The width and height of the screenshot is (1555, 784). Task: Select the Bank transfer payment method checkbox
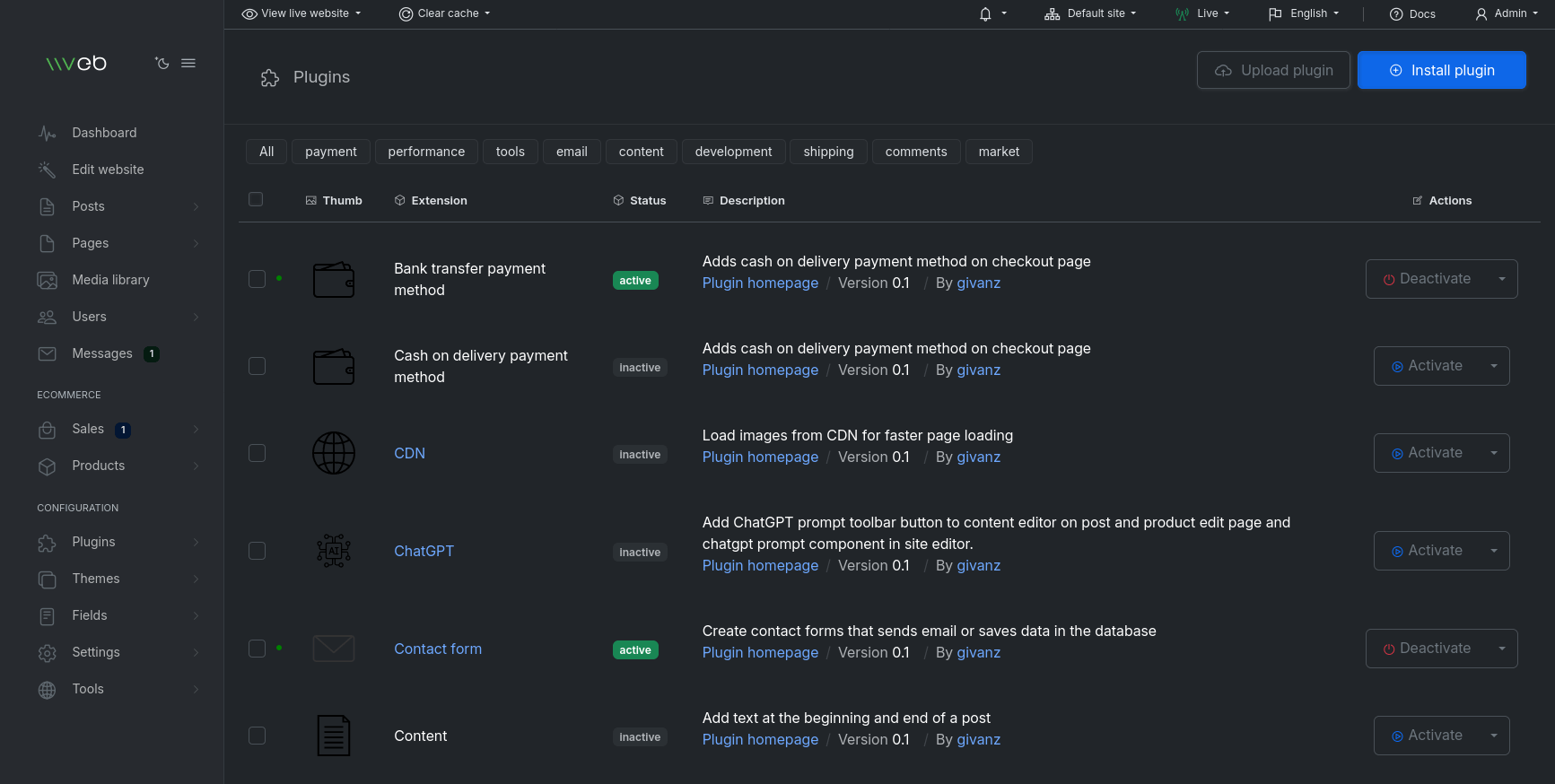click(257, 279)
